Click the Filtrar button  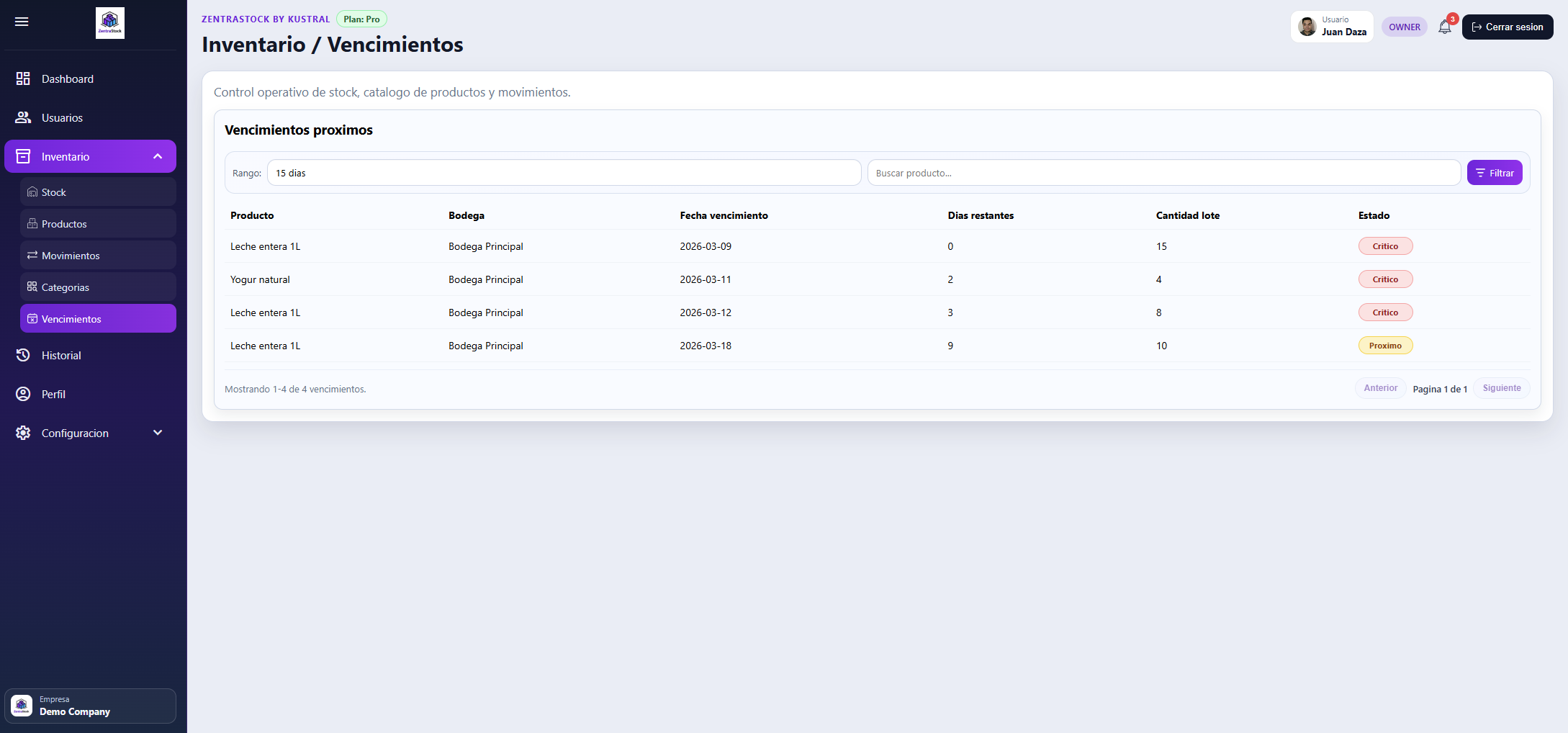click(1495, 173)
